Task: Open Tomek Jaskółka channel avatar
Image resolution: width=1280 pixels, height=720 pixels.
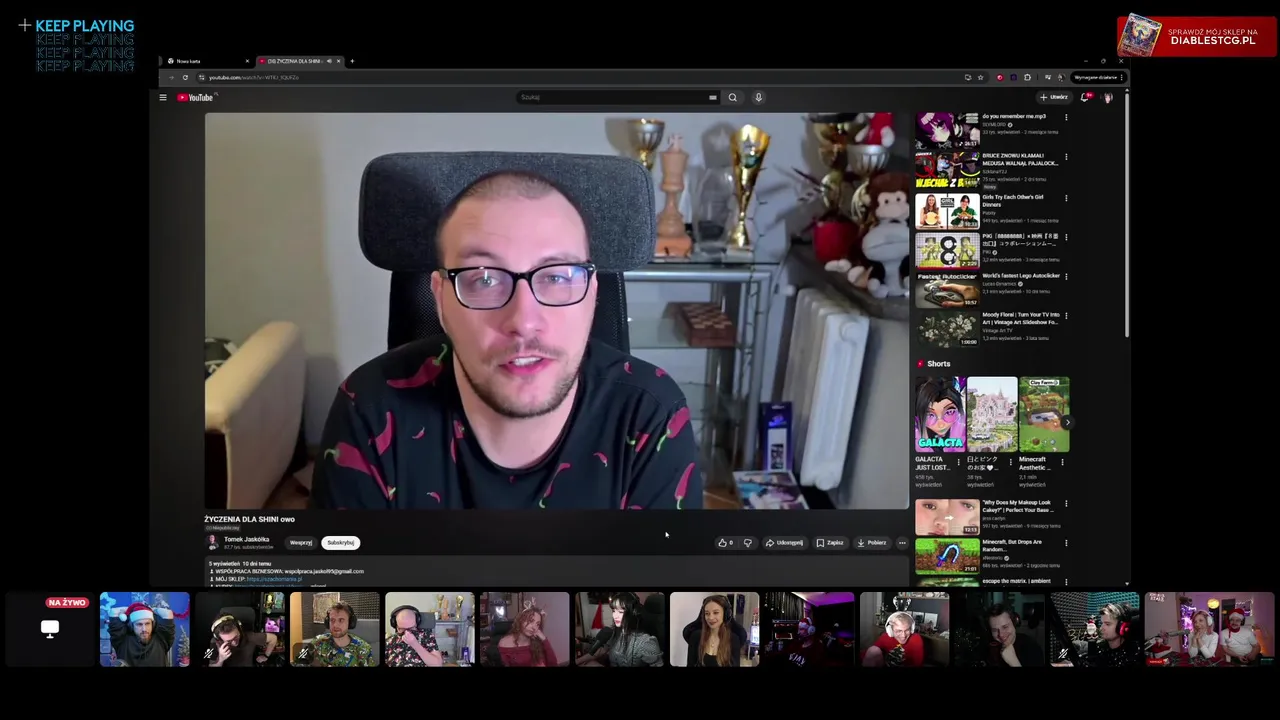Action: point(212,542)
